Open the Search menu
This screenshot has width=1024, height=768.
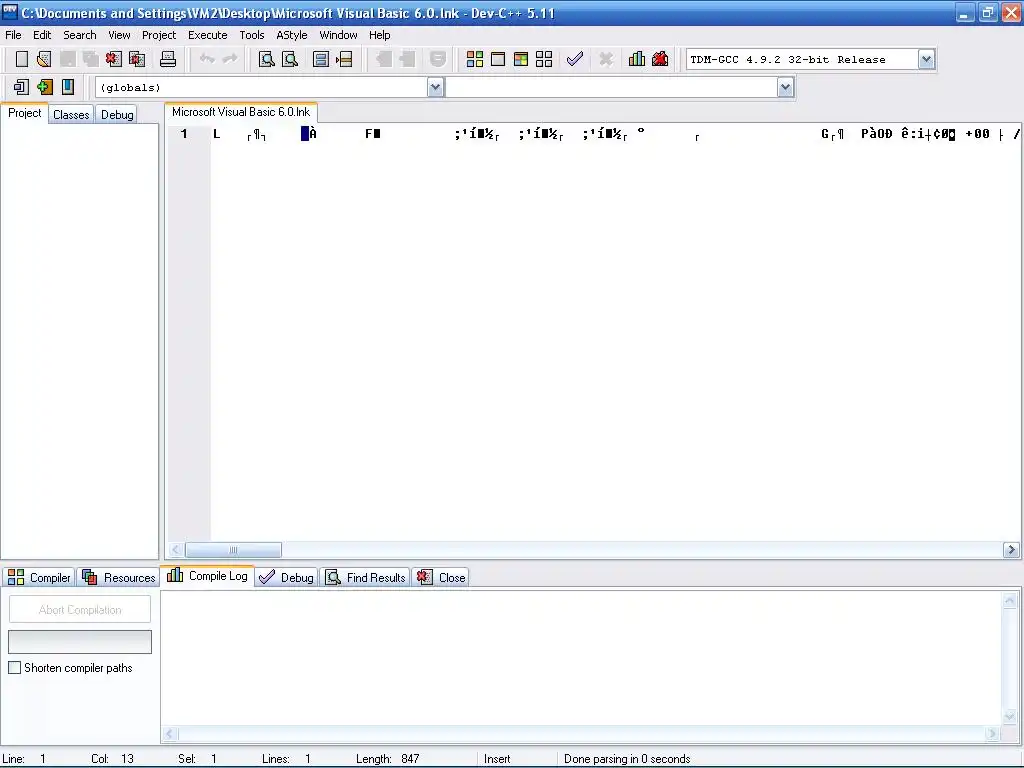coord(80,35)
